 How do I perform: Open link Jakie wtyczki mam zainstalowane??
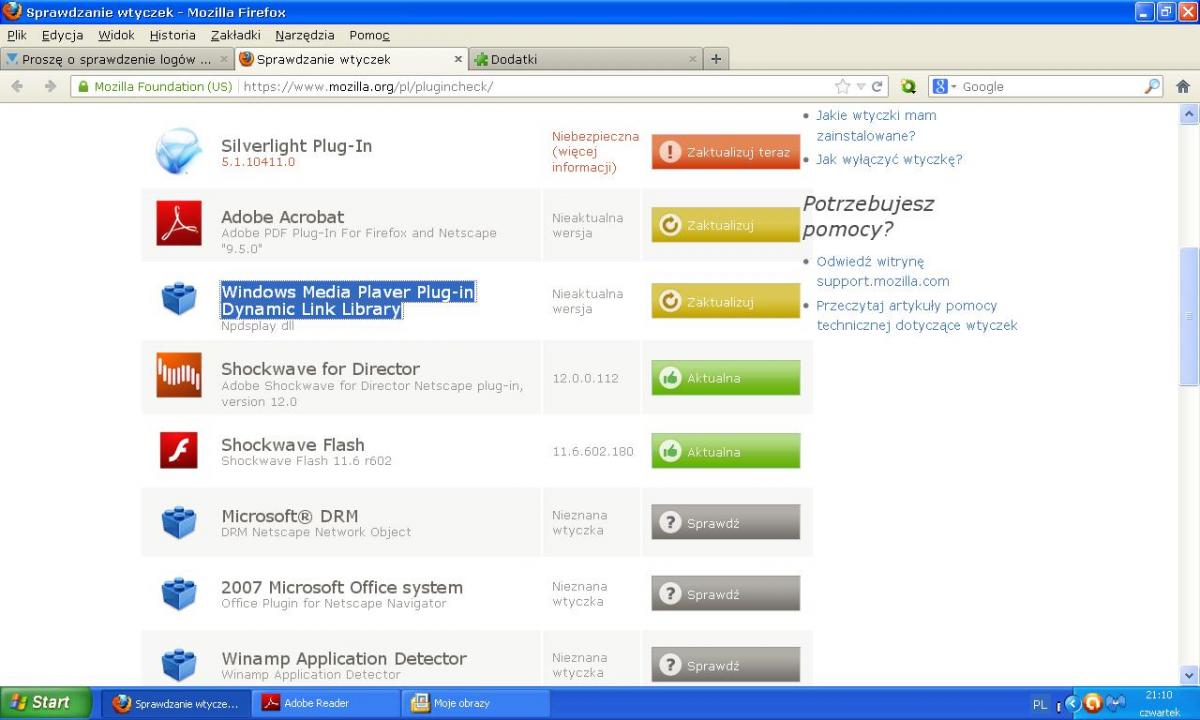(x=876, y=126)
